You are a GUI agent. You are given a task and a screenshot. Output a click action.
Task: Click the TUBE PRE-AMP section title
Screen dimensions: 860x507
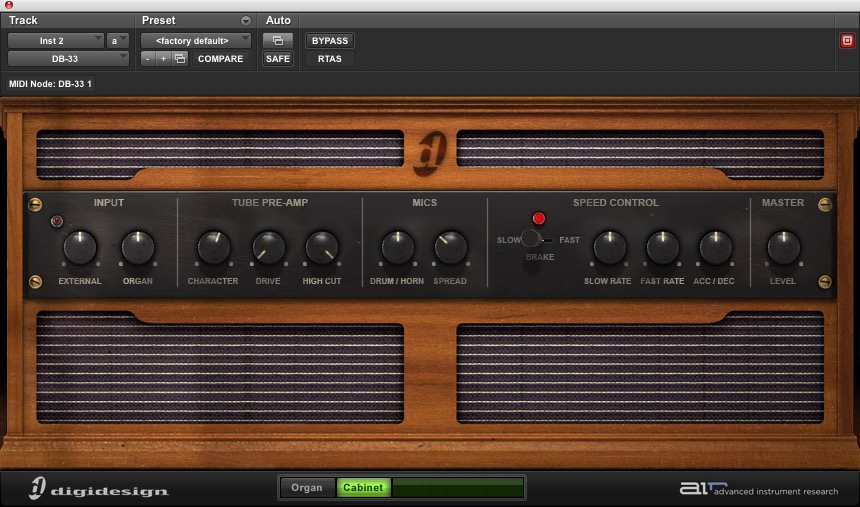(270, 202)
